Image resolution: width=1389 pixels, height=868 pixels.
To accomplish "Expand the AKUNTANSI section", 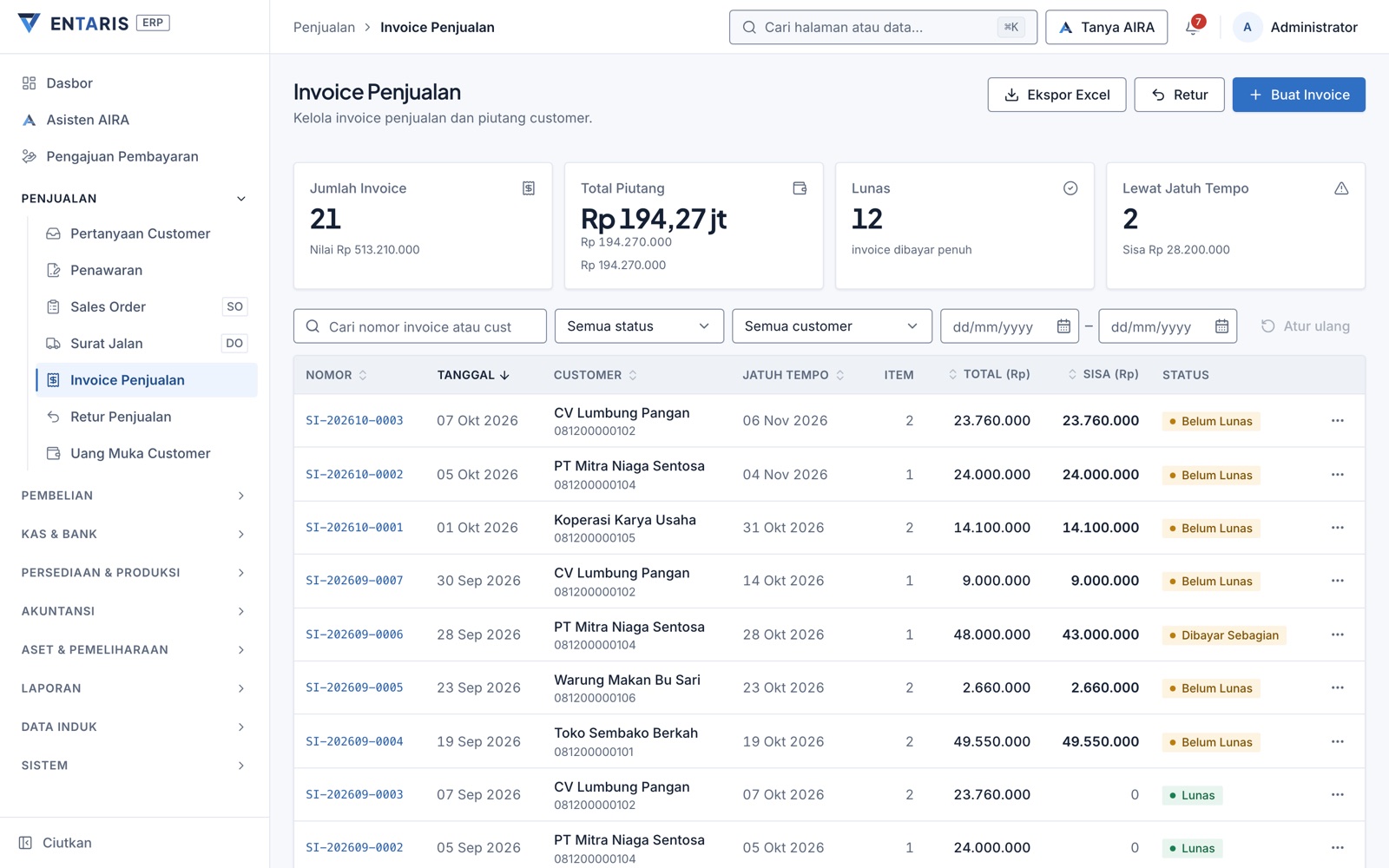I will [135, 611].
